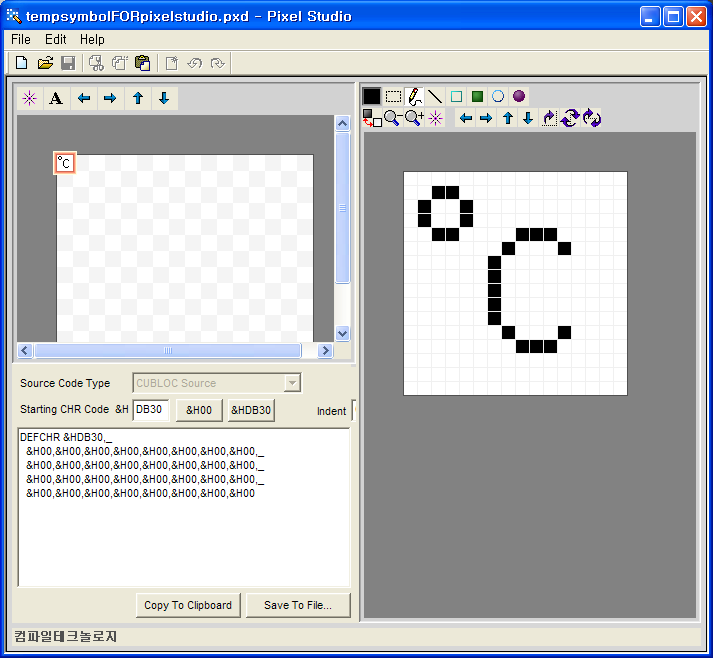Click the zoom in magnifier icon
The height and width of the screenshot is (658, 713).
pos(414,118)
